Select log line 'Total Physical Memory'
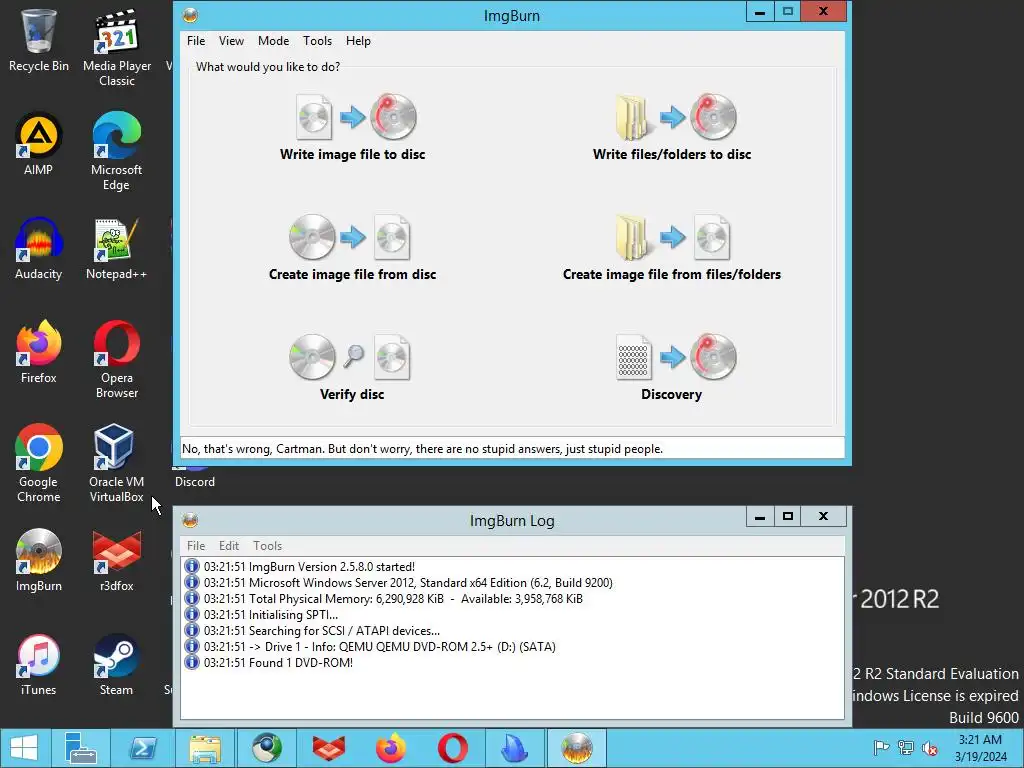The image size is (1024, 768). 392,599
